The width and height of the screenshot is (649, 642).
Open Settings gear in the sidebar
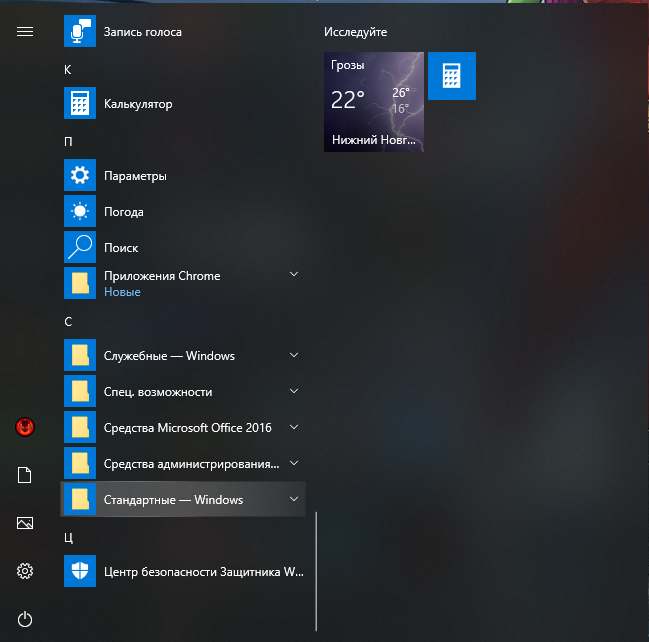click(x=25, y=571)
